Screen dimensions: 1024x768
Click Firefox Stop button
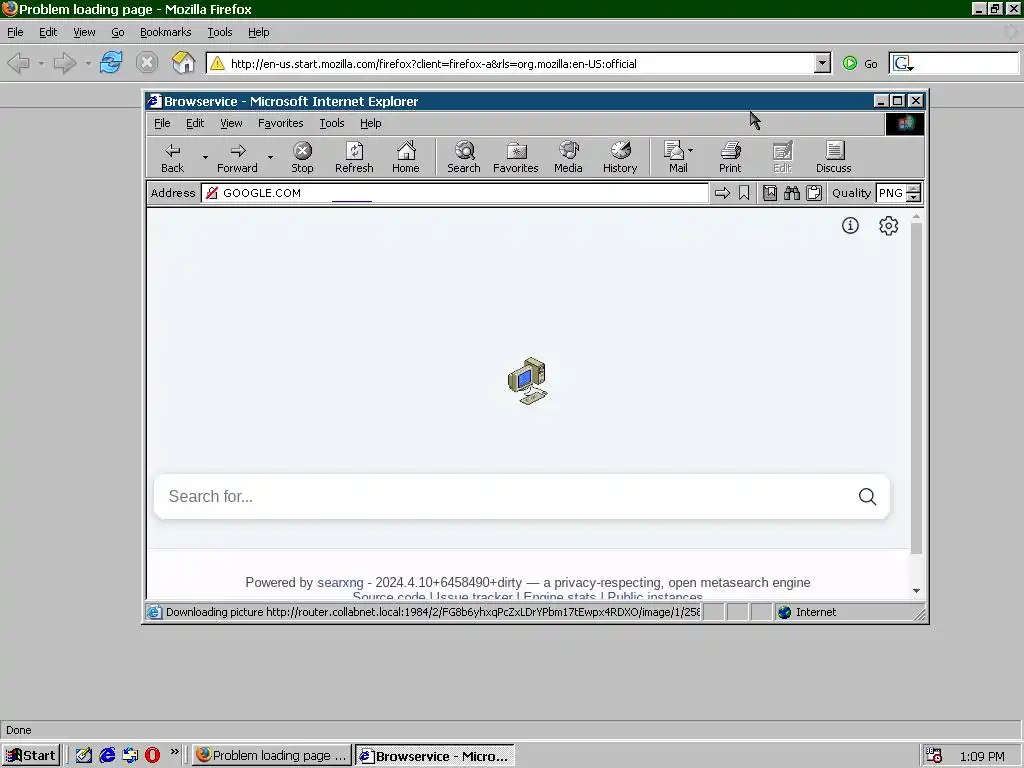[147, 63]
